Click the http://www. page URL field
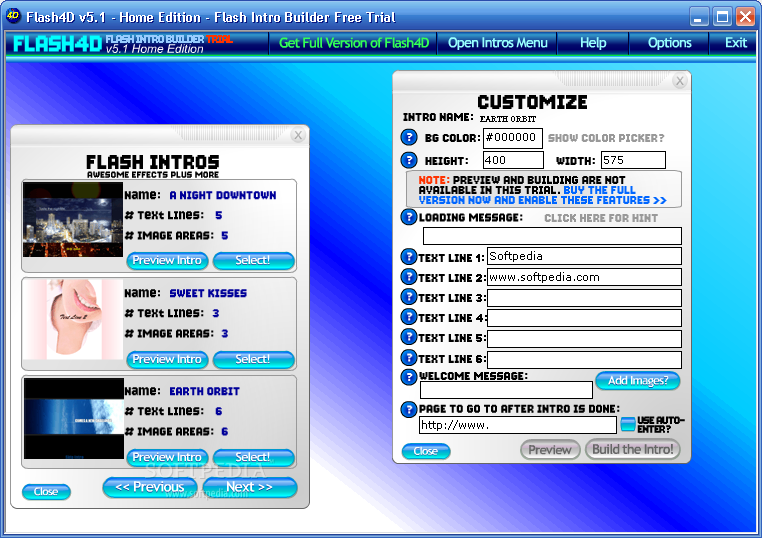Viewport: 762px width, 538px height. (x=518, y=425)
